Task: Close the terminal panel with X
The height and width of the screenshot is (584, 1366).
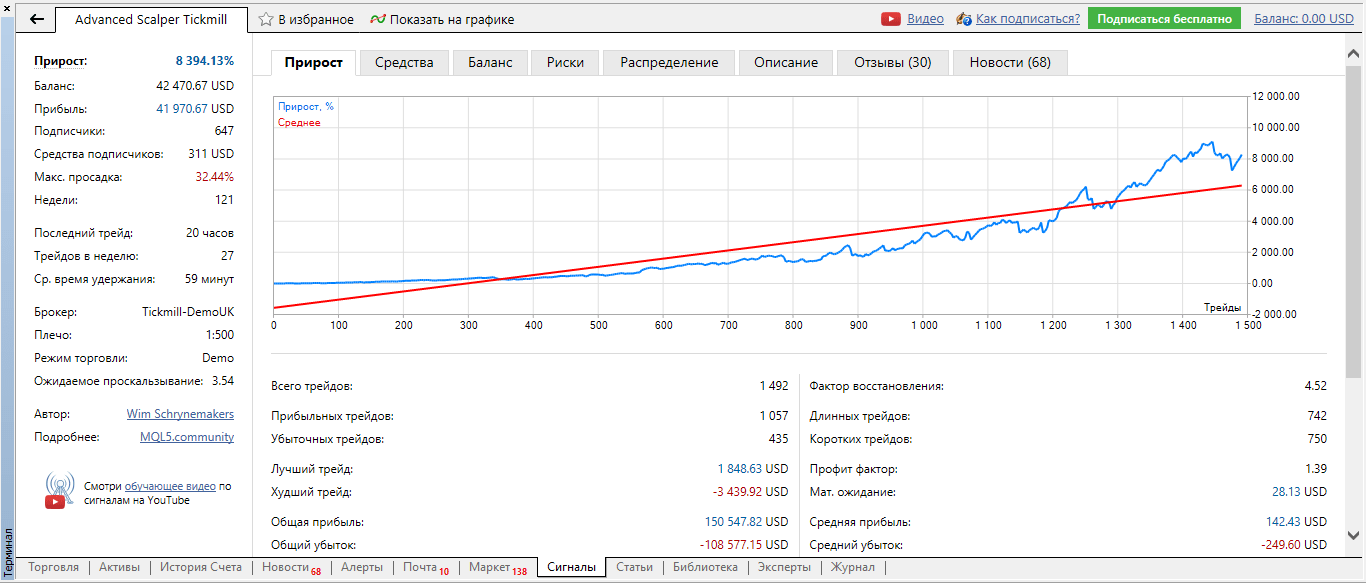Action: point(8,8)
